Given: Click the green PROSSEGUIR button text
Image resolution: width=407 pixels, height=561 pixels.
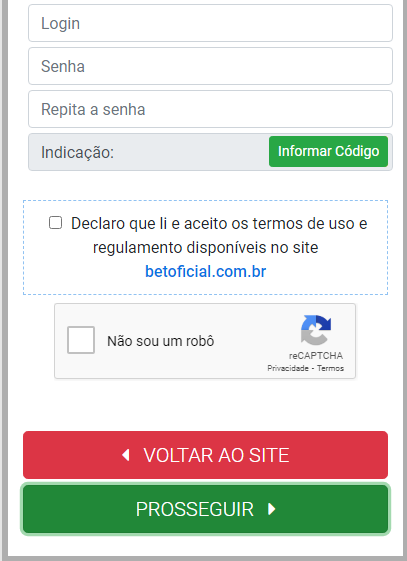Looking at the screenshot, I should click(195, 509).
